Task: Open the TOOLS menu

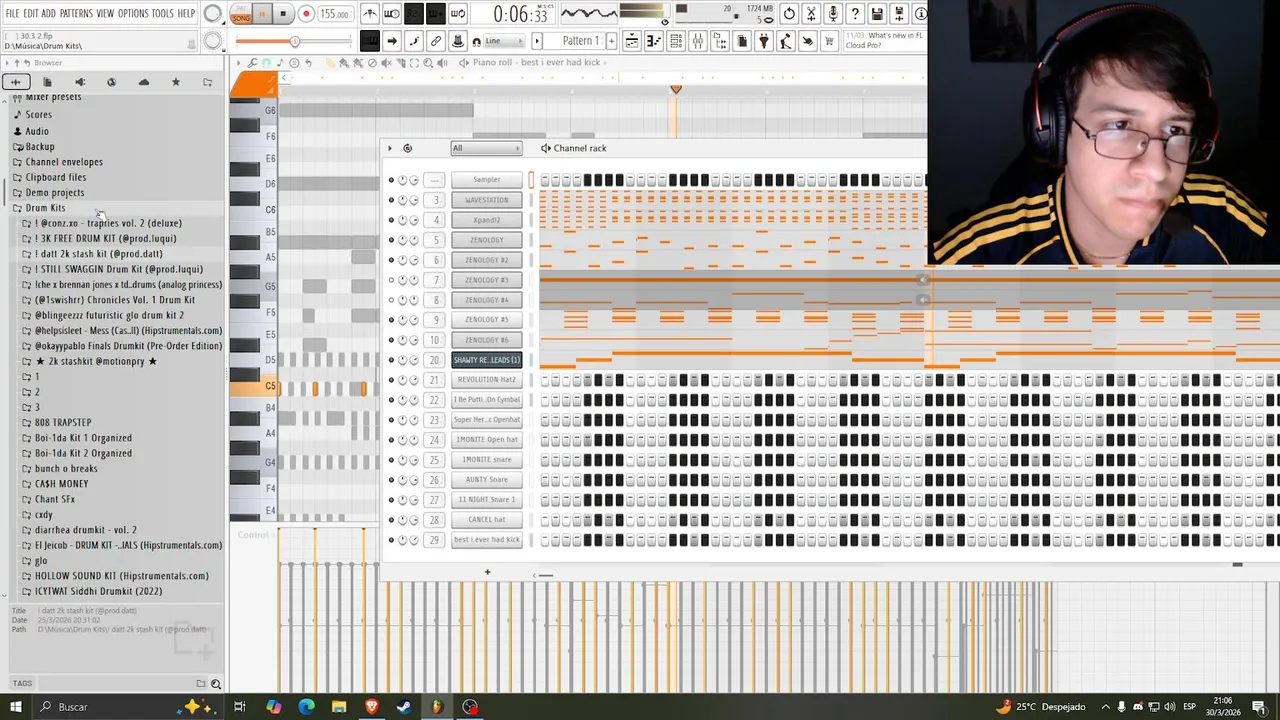Action: point(163,14)
